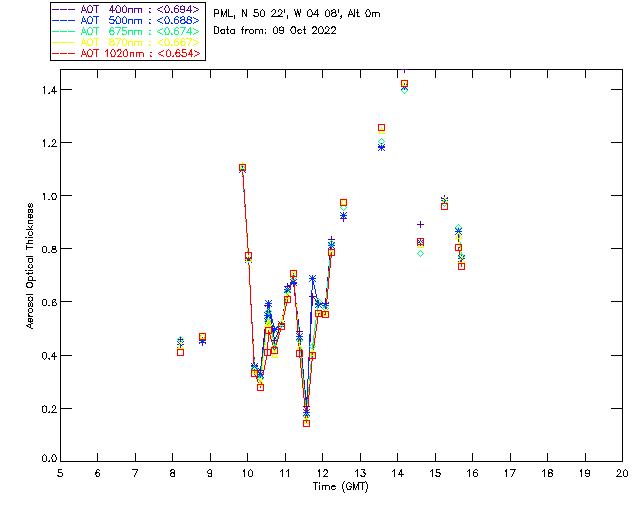The image size is (640, 512).
Task: Click the red square at 0.73 near 15.7h
Action: tap(462, 266)
